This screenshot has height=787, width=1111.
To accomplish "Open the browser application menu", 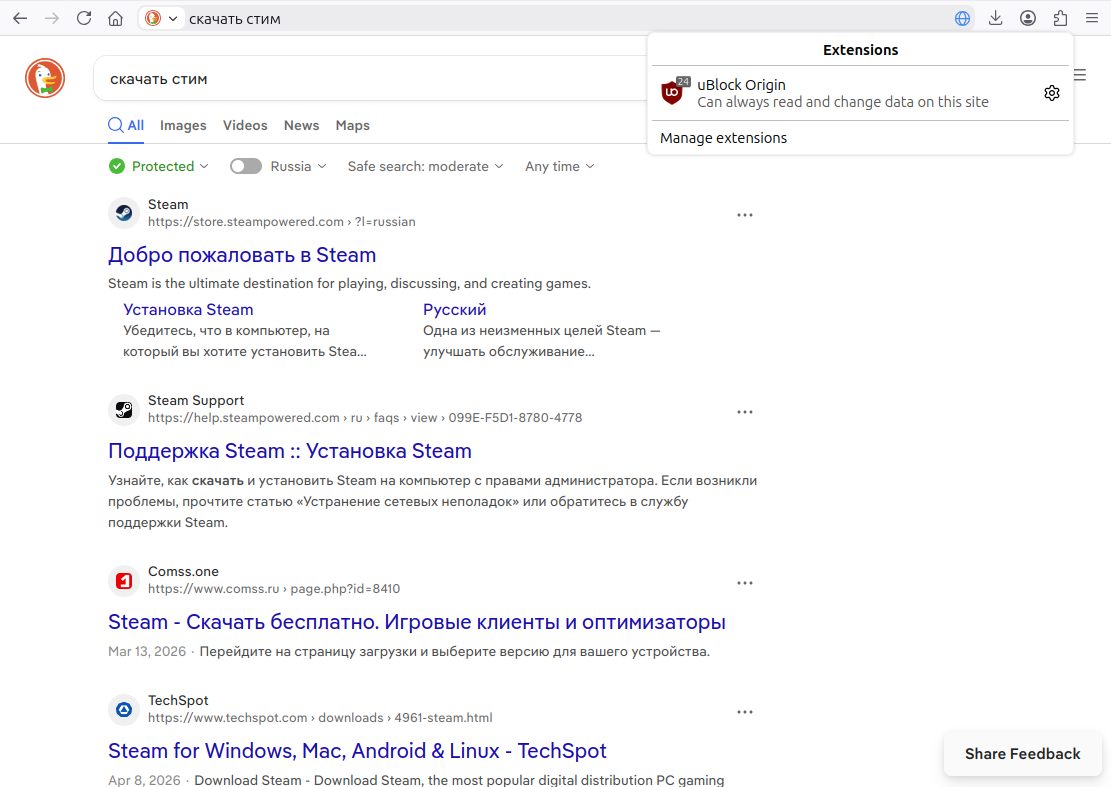I will click(1092, 18).
